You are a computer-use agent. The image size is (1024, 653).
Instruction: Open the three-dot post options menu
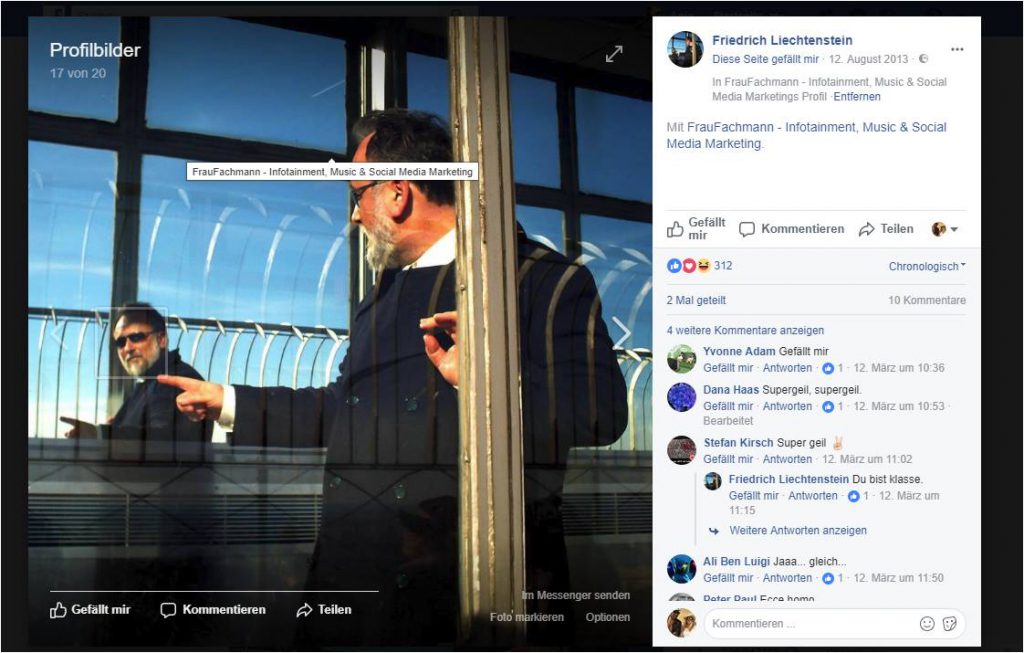957,50
